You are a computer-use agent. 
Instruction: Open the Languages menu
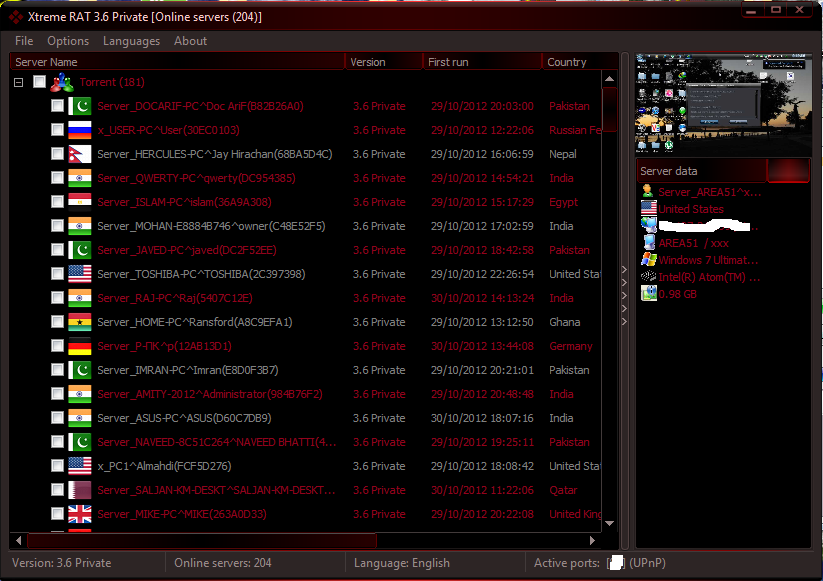[x=131, y=41]
